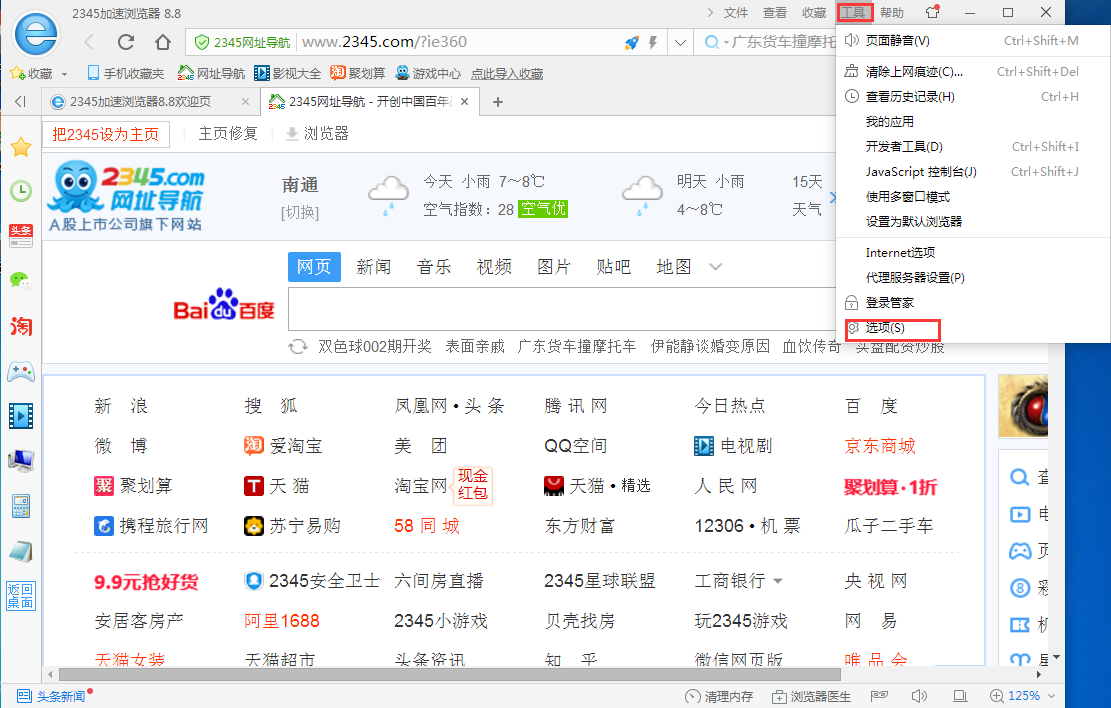
Task: Open the favorites star in the sidebar
Action: coord(21,147)
